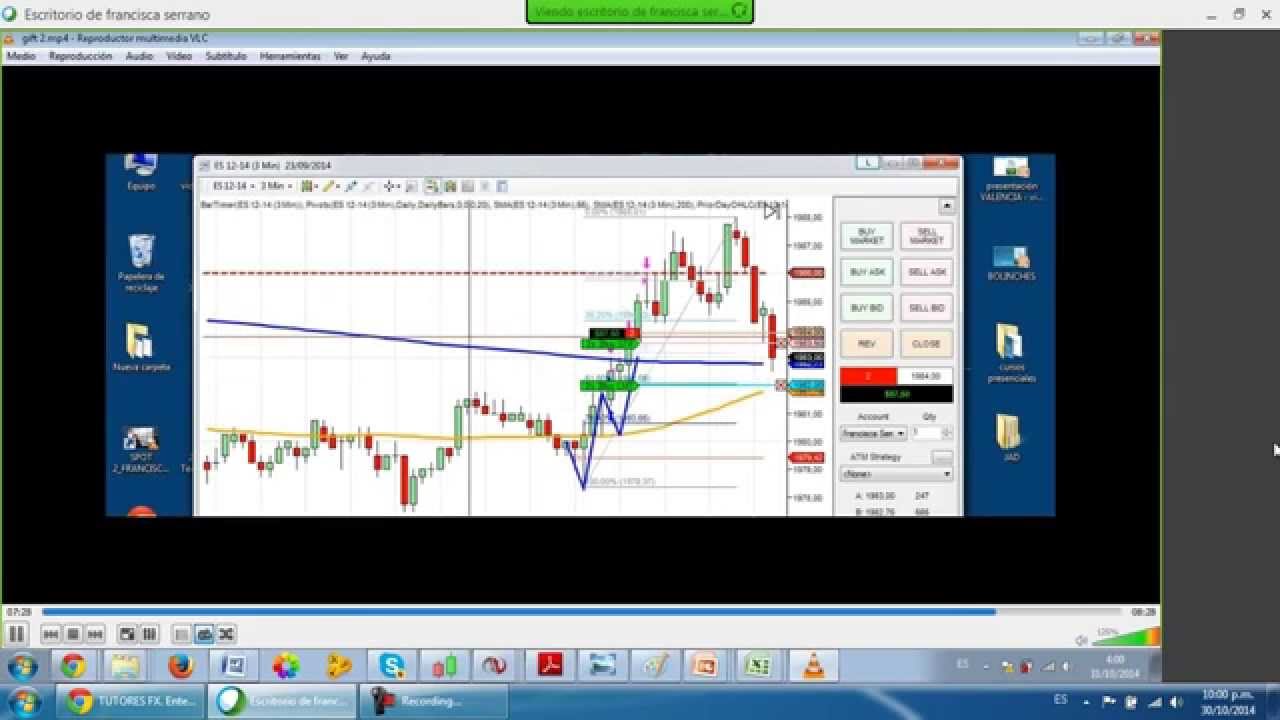Screen dimensions: 1280x720
Task: Open the Equipo desktop icon
Action: (x=141, y=172)
